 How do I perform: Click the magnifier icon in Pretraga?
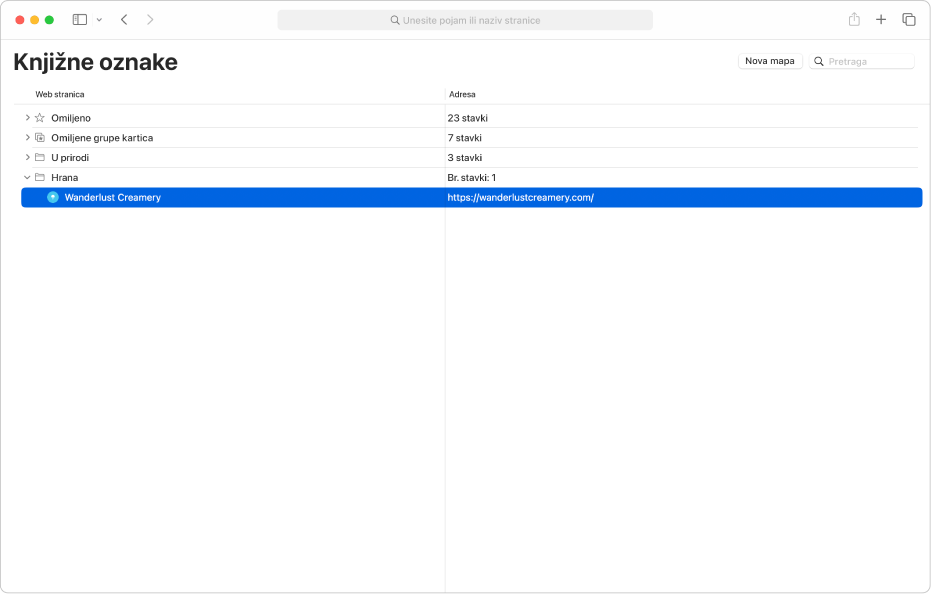tap(819, 61)
